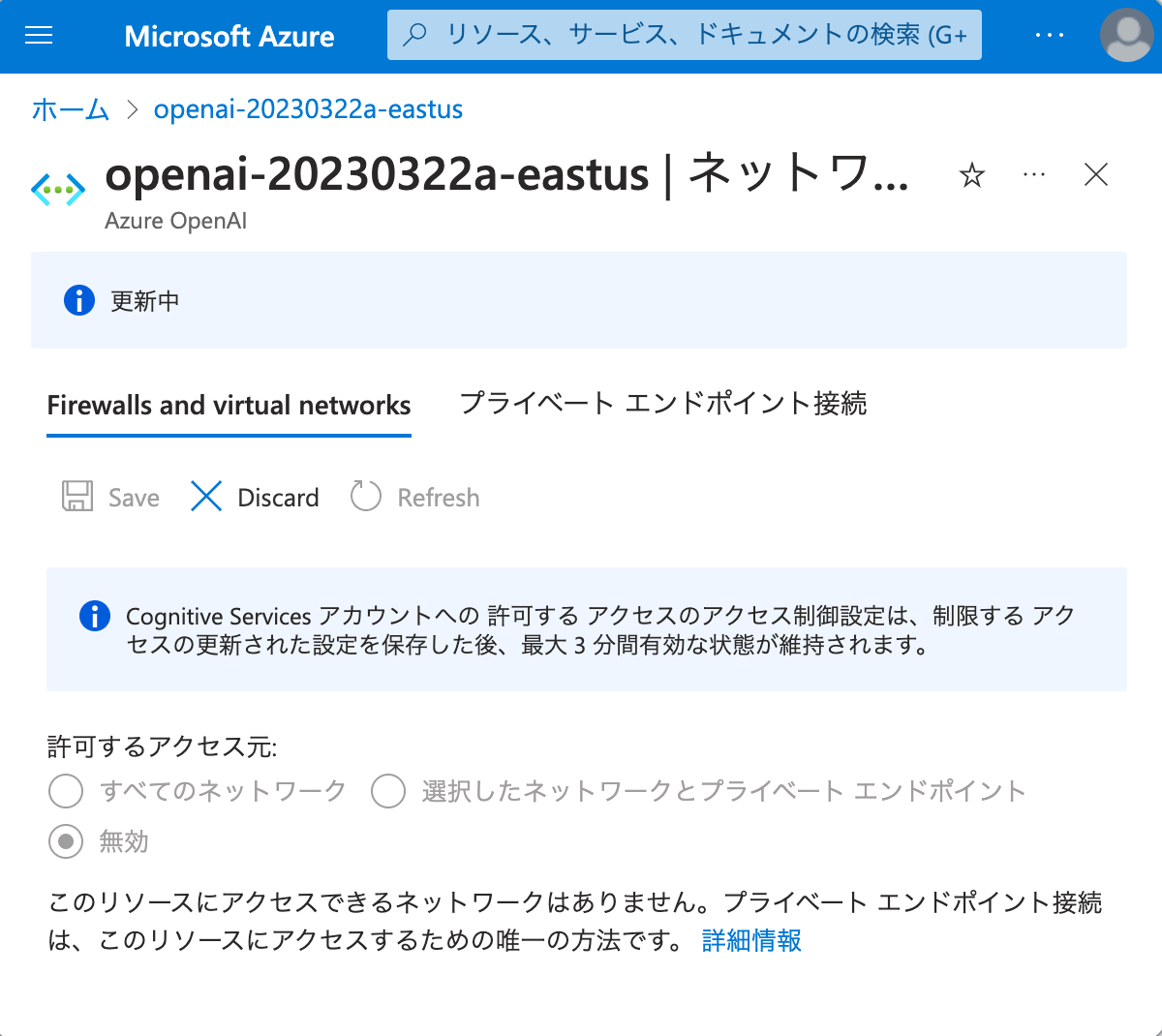Open your account avatar menu
The image size is (1162, 1036).
[1126, 35]
